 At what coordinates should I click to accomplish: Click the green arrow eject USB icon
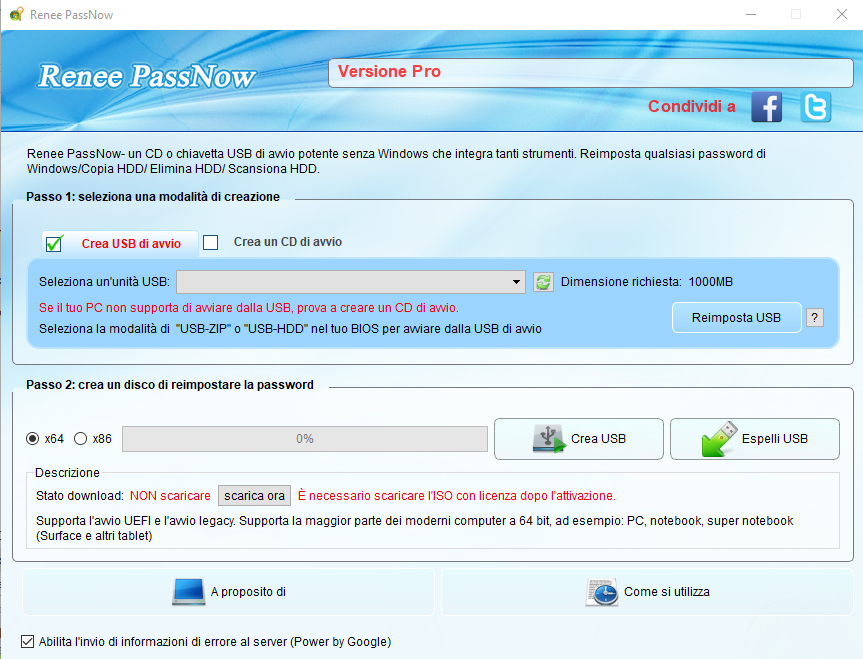coord(719,439)
